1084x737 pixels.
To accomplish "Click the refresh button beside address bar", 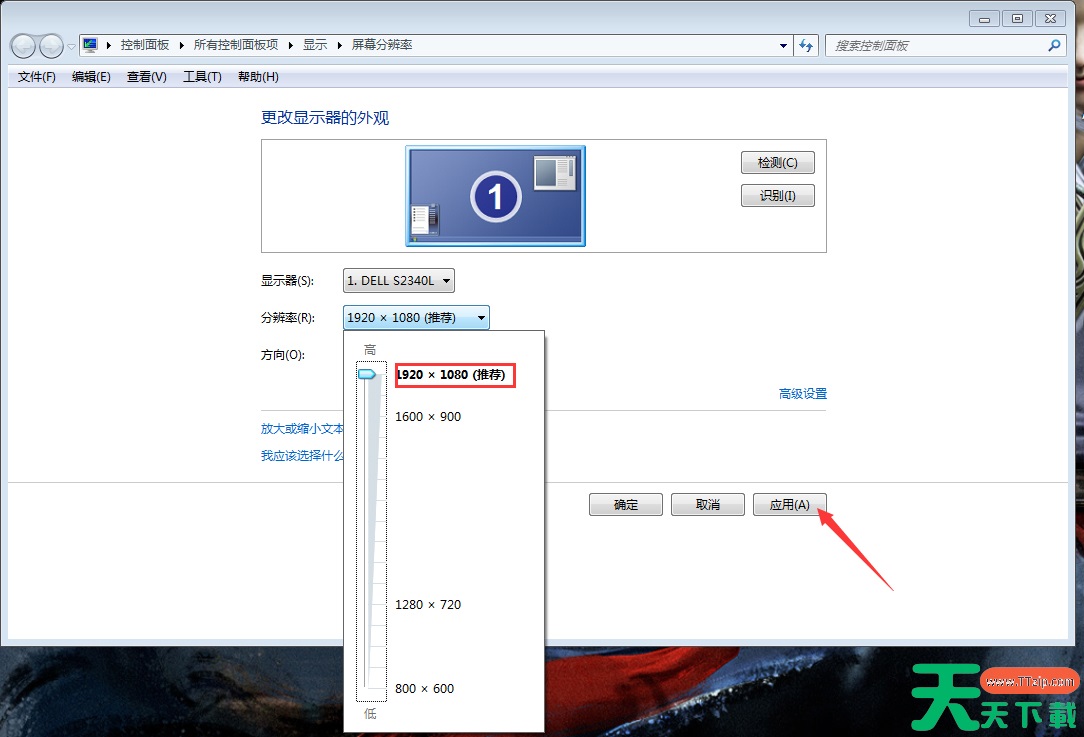I will [x=807, y=46].
